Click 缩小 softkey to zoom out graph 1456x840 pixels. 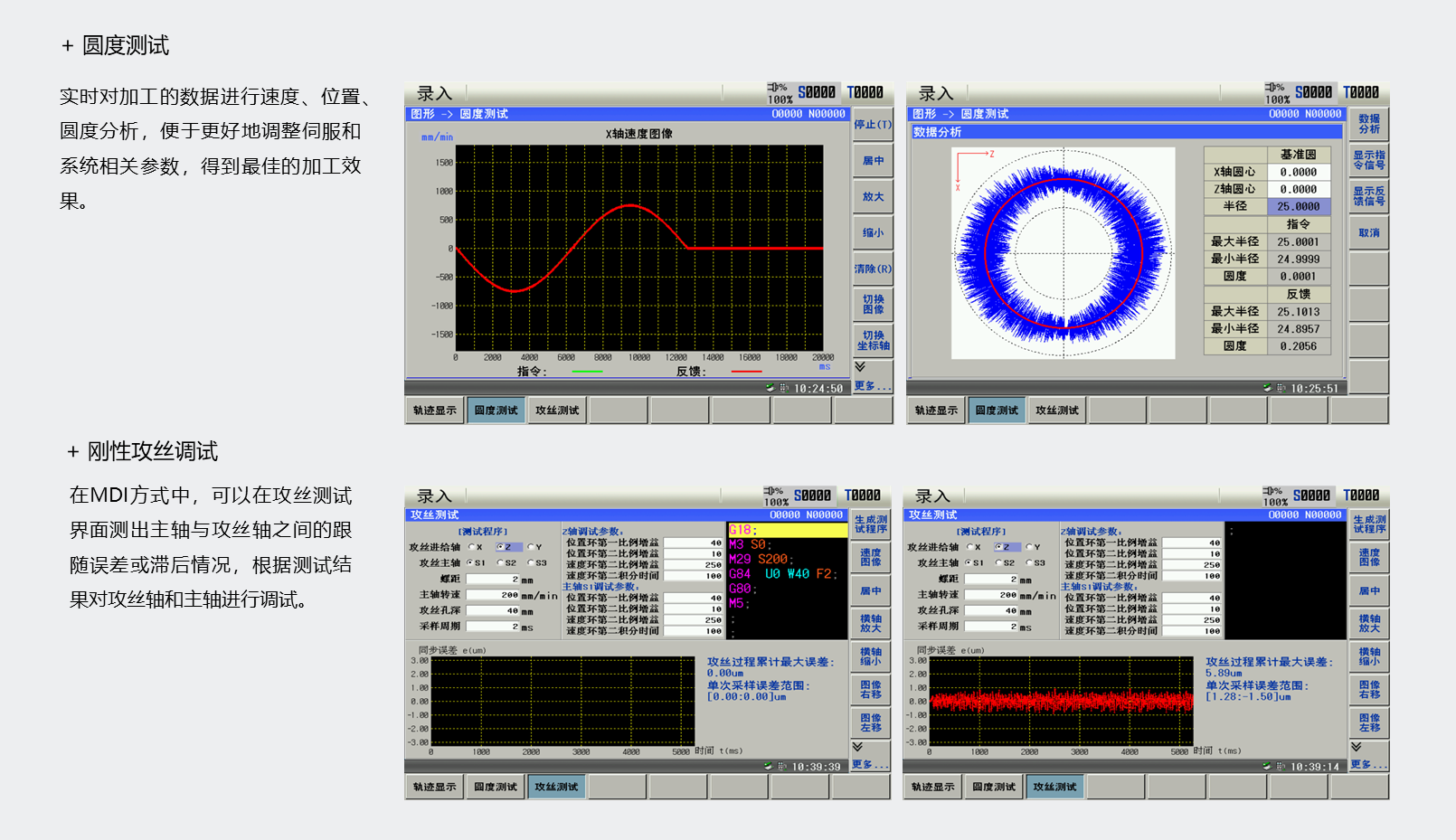[873, 233]
